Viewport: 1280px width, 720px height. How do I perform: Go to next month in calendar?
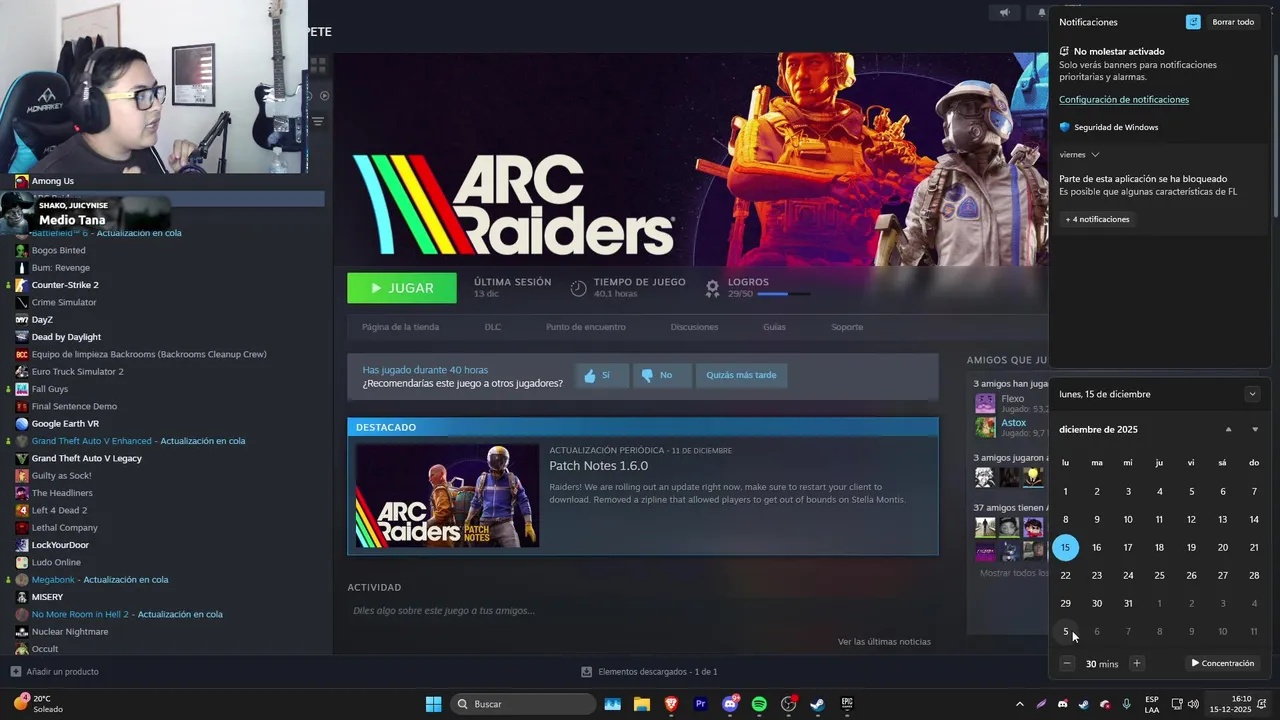(1255, 430)
